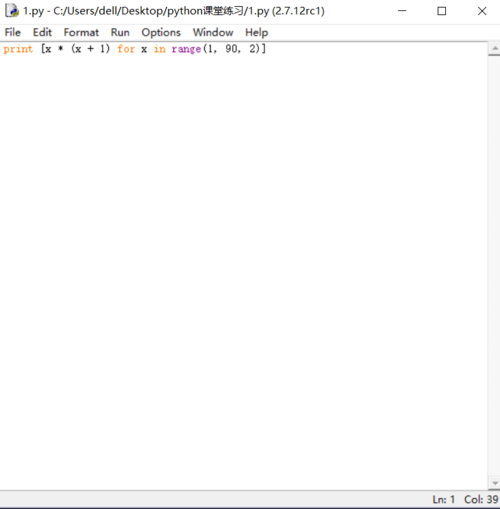The image size is (500, 509).
Task: Click the number 90 in the code
Action: (231, 49)
